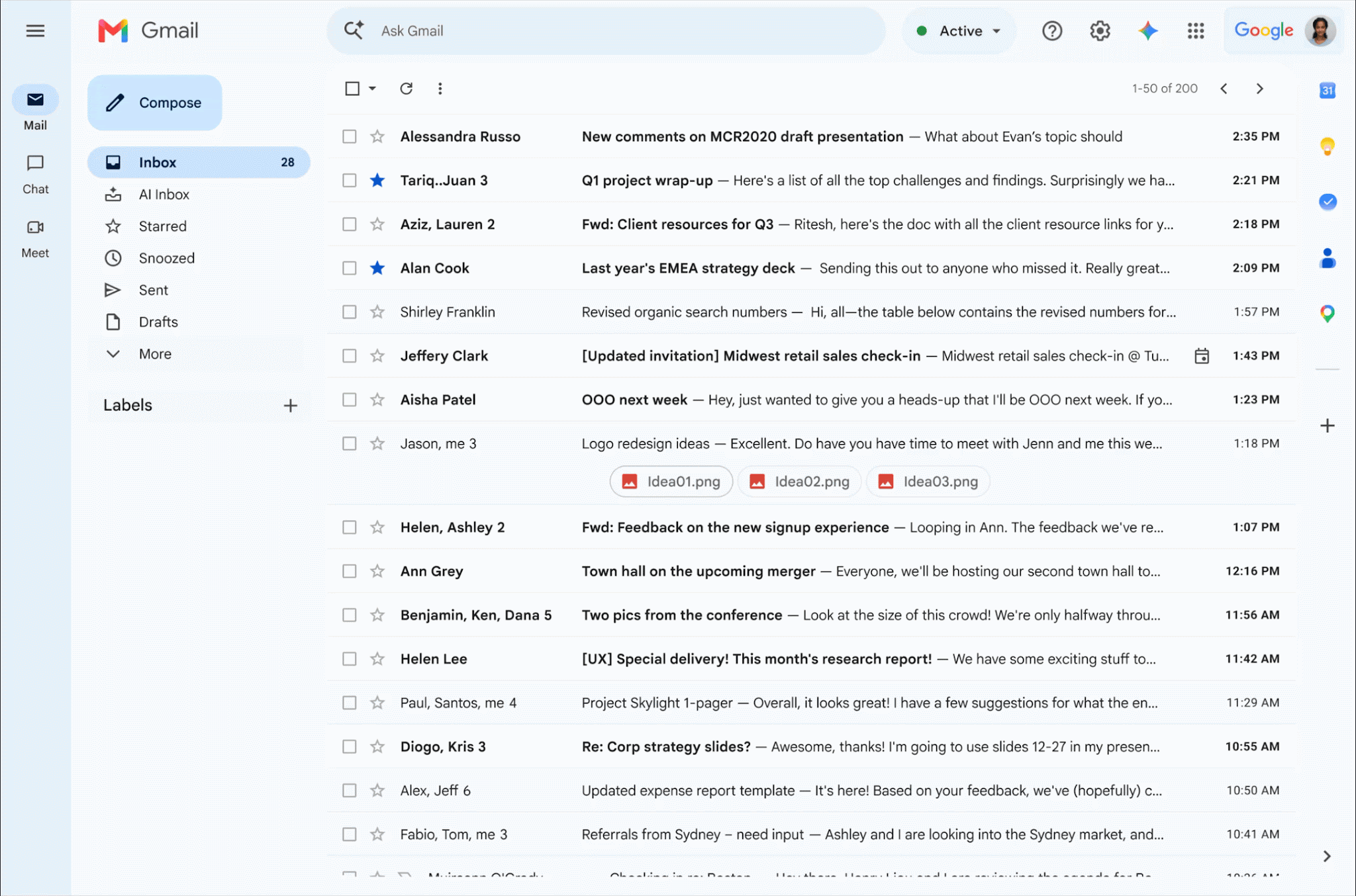Unstar the Alan Cook email
The width and height of the screenshot is (1356, 896).
[377, 268]
